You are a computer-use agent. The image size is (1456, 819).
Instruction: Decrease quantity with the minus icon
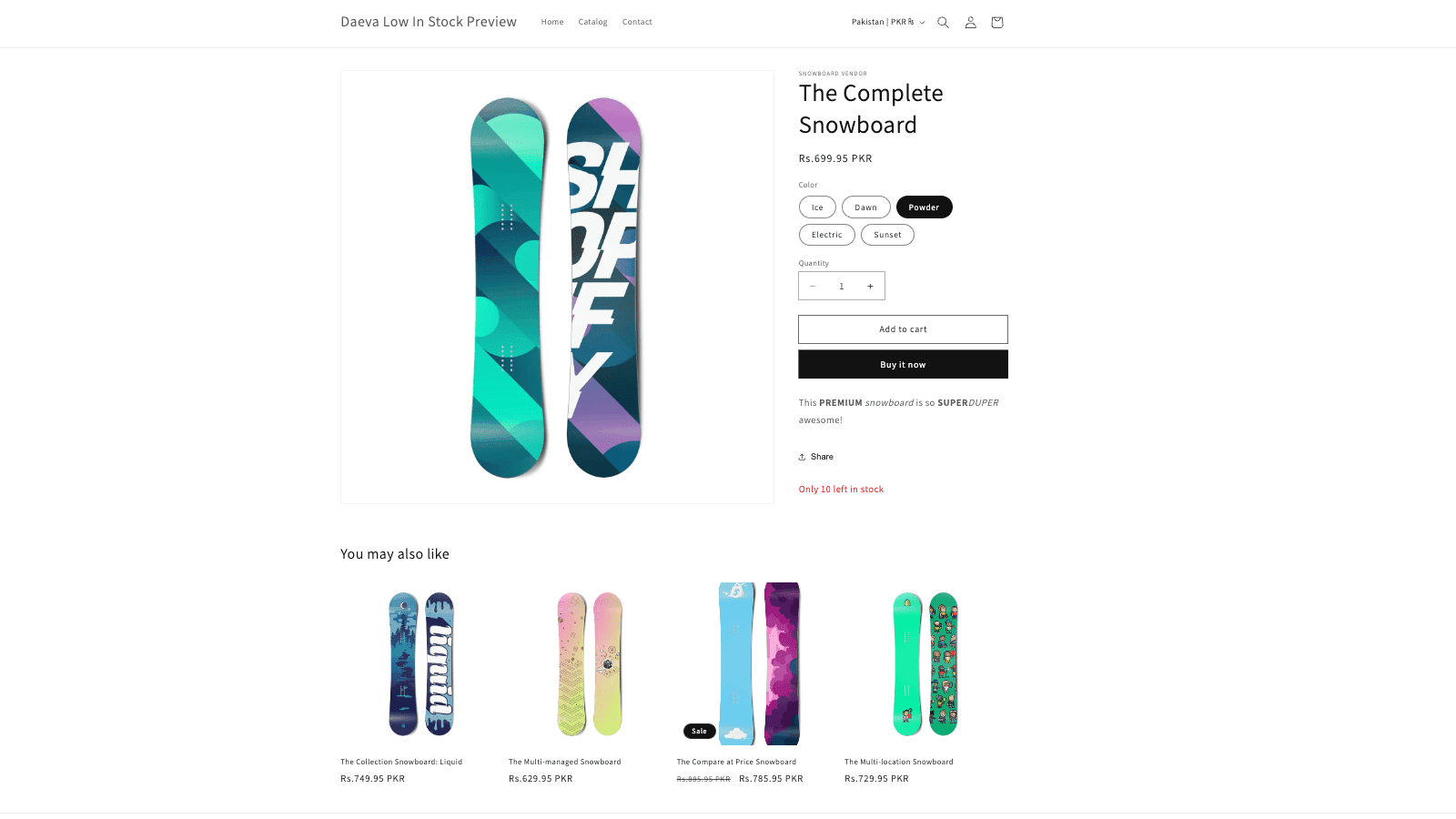(x=813, y=287)
